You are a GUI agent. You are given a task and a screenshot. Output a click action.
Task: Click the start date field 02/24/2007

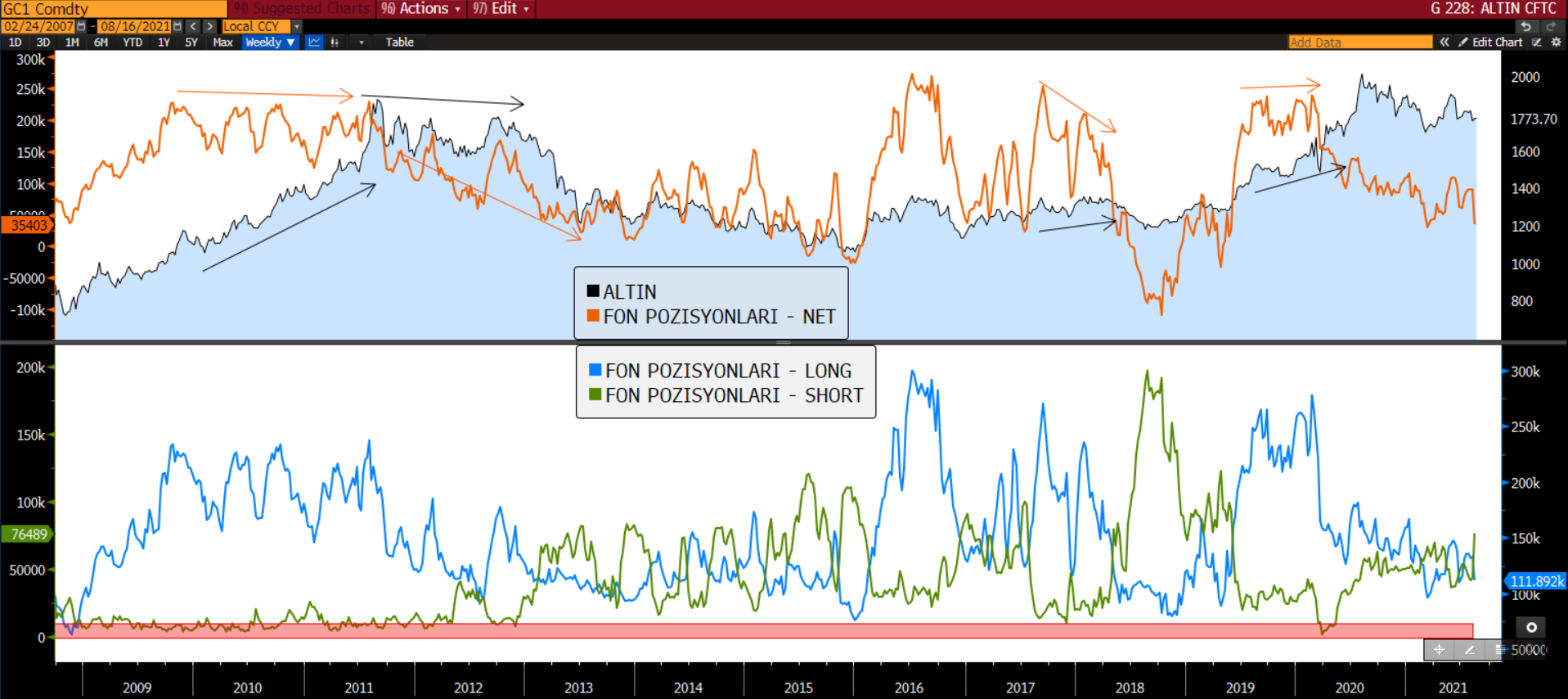pos(38,26)
